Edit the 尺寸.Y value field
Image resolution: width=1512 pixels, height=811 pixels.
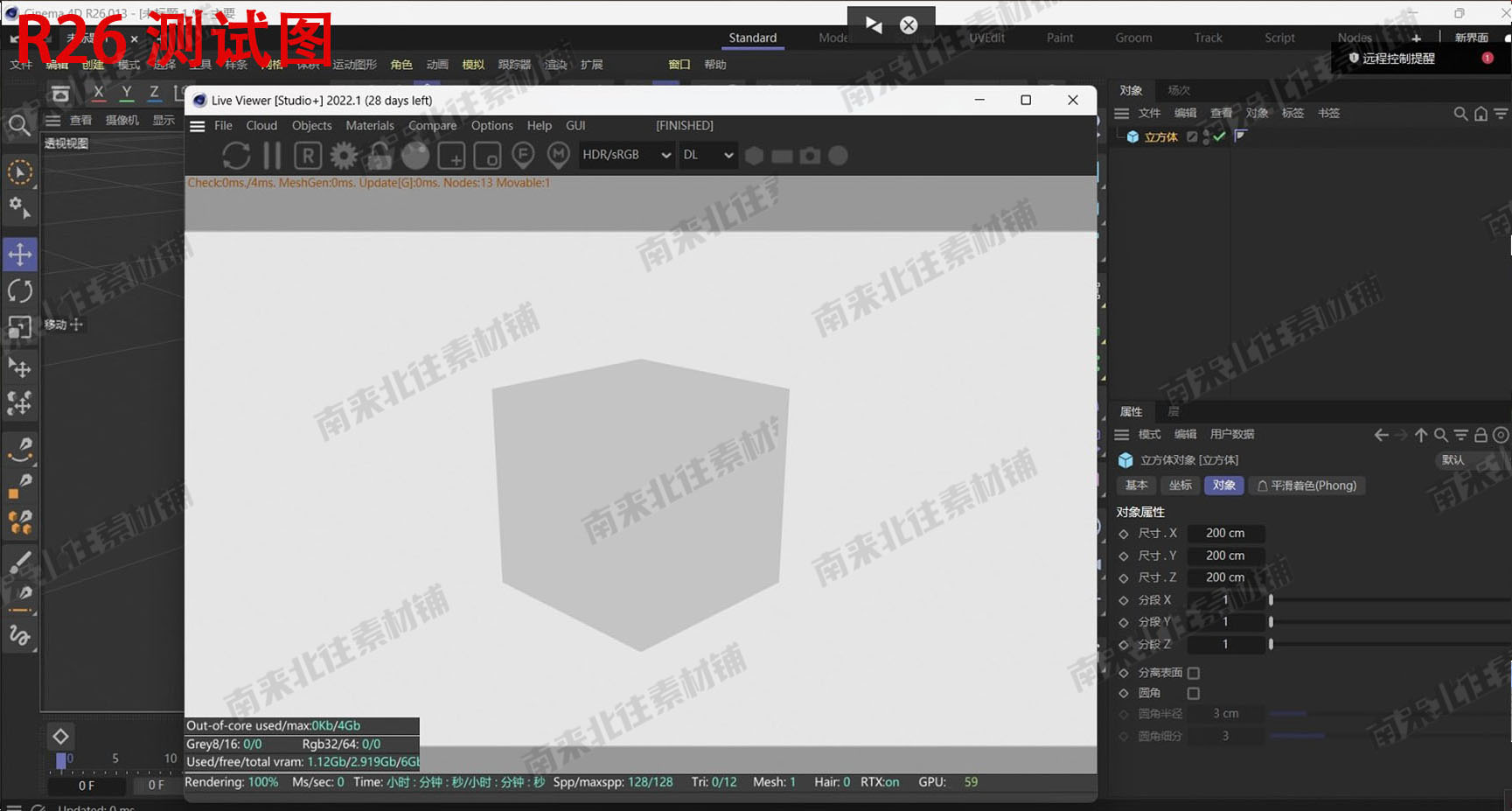[1225, 556]
